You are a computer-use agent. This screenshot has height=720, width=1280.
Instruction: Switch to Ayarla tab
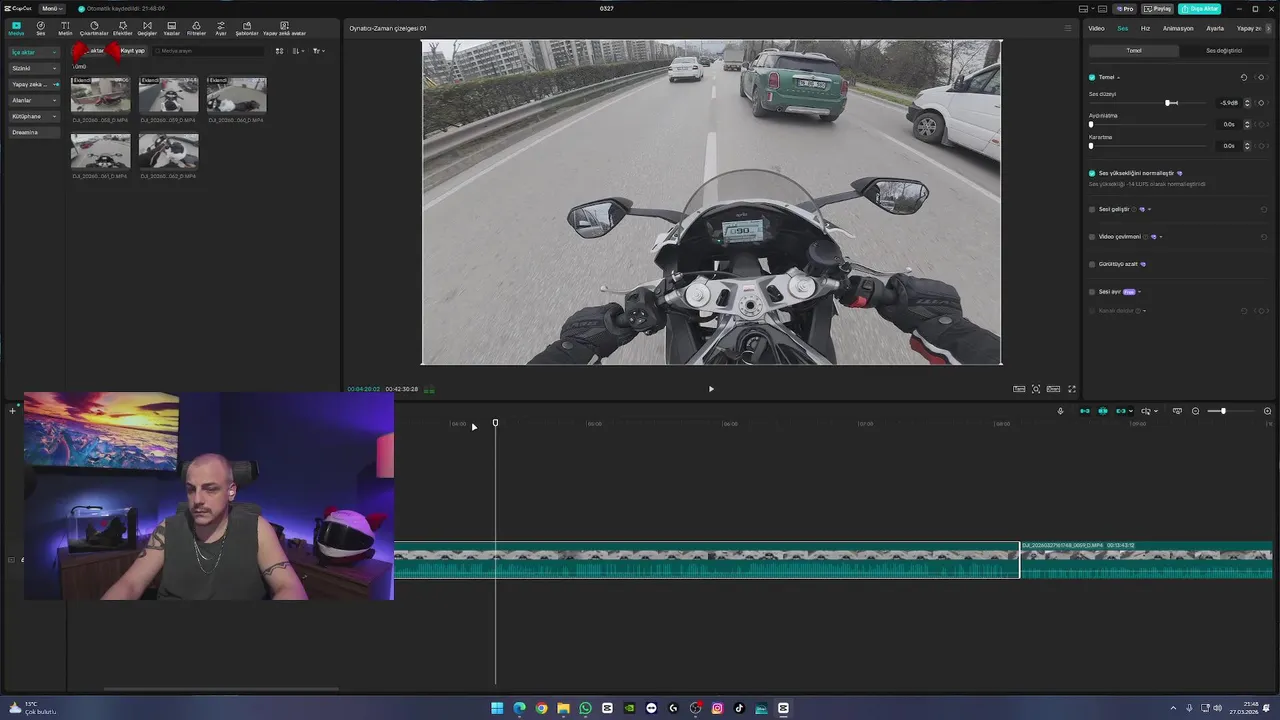click(x=1215, y=28)
